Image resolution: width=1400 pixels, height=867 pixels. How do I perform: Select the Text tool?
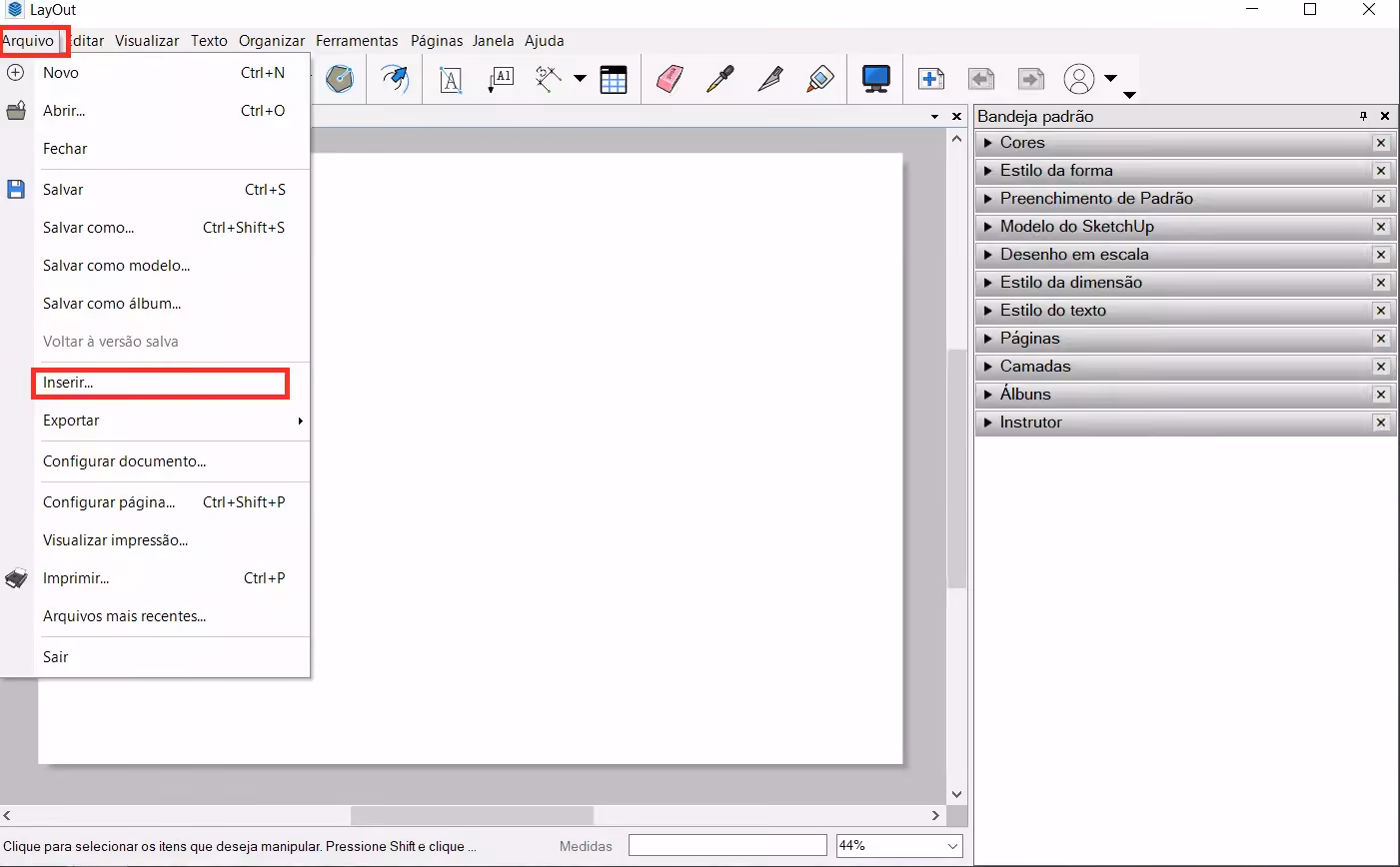pos(451,80)
